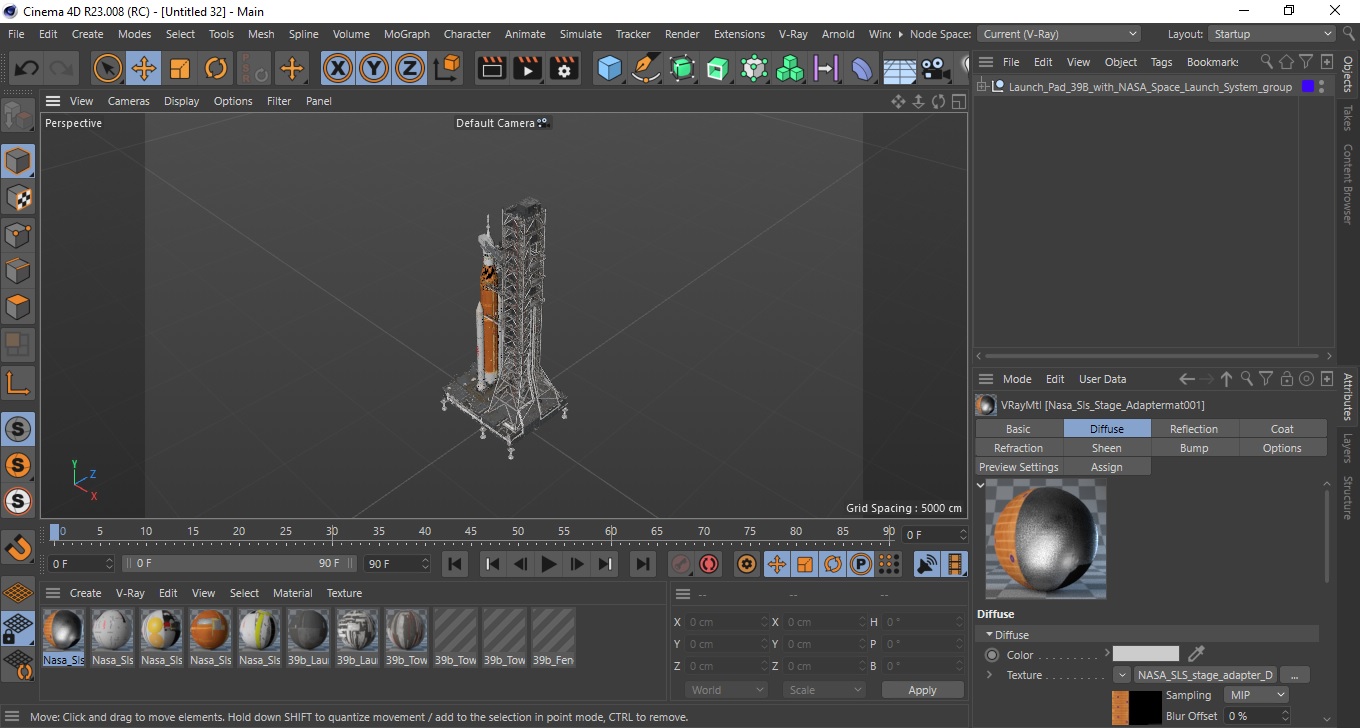Click the Color eyedropper picker icon
1360x728 pixels.
[x=1196, y=654]
